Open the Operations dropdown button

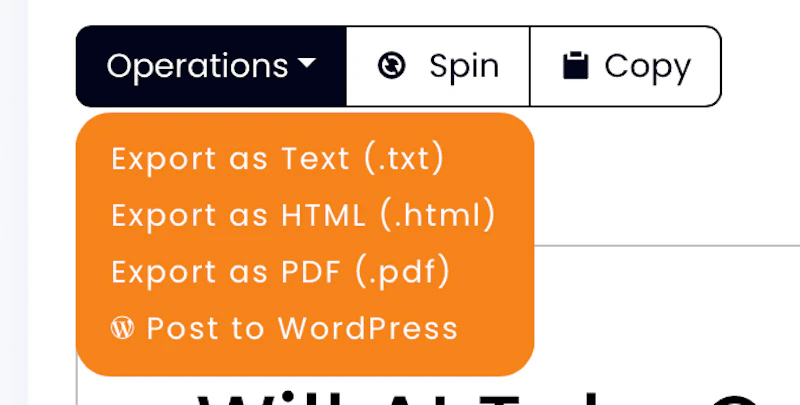[x=211, y=66]
